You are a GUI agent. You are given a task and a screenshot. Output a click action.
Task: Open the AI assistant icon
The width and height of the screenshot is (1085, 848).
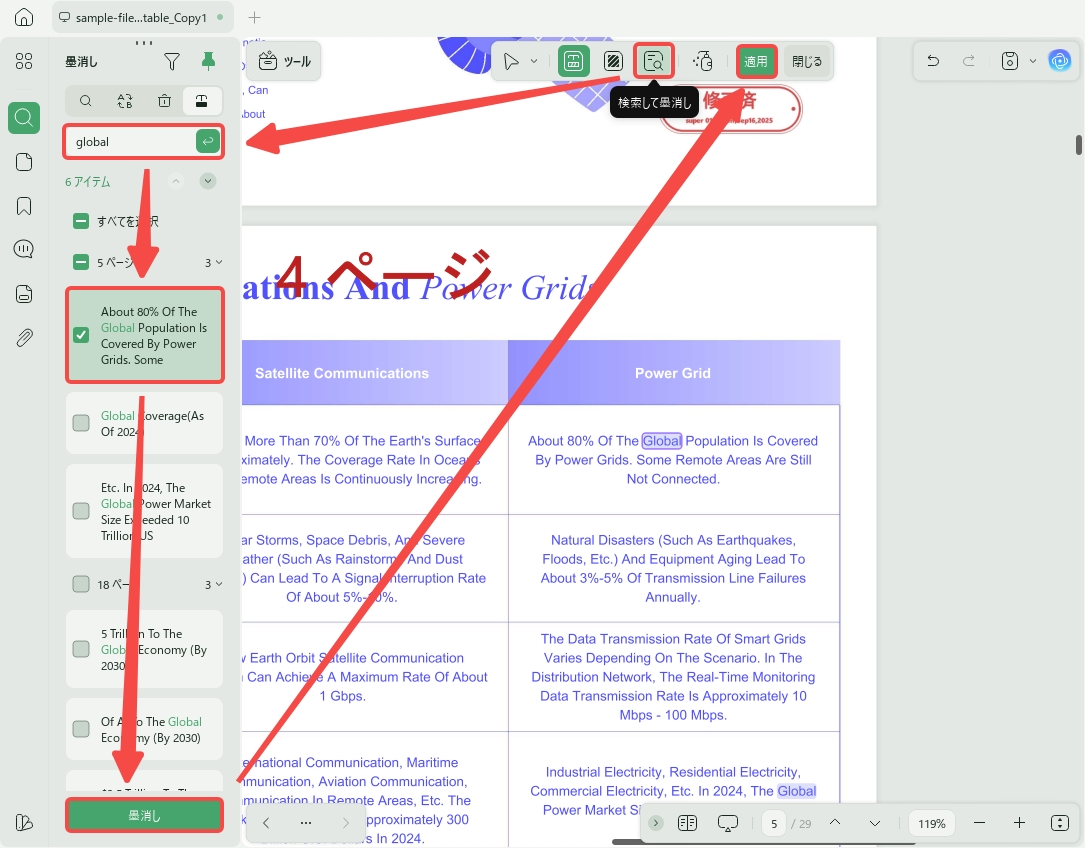[1059, 61]
